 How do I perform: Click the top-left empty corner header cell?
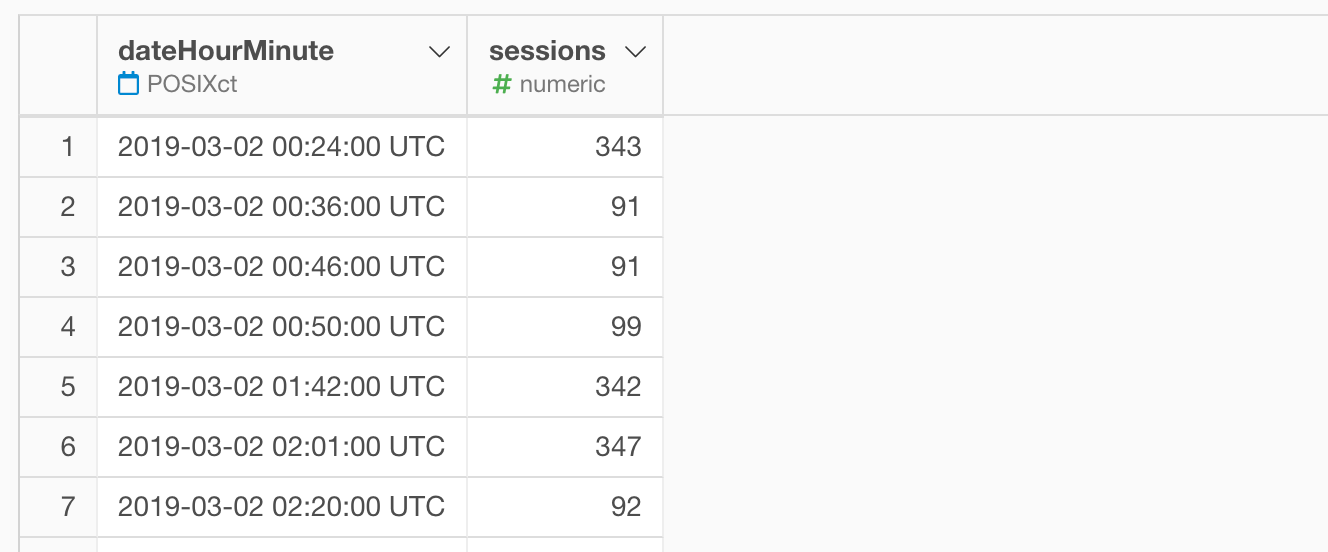(58, 66)
